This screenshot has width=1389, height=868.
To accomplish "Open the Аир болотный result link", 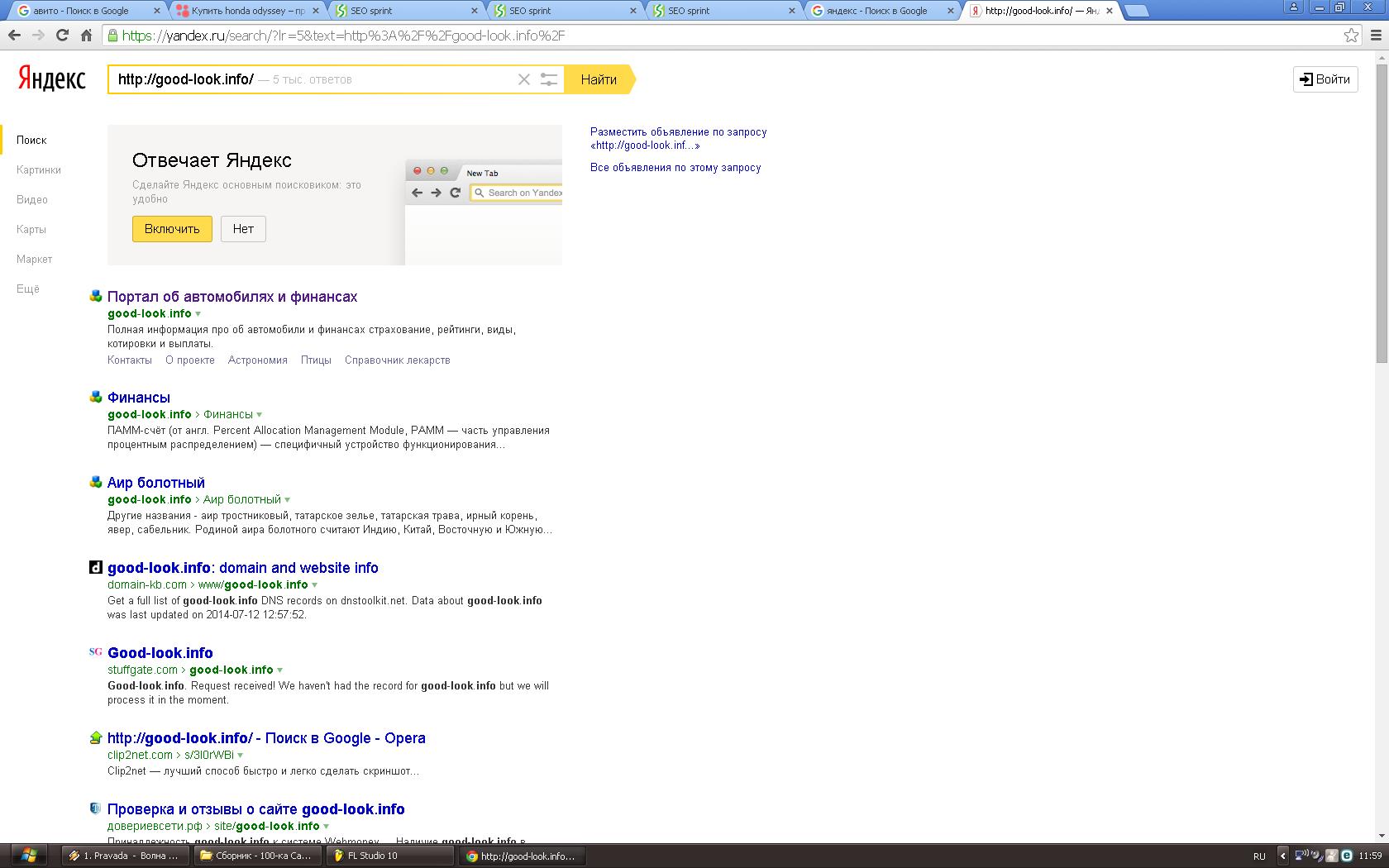I will 156,483.
